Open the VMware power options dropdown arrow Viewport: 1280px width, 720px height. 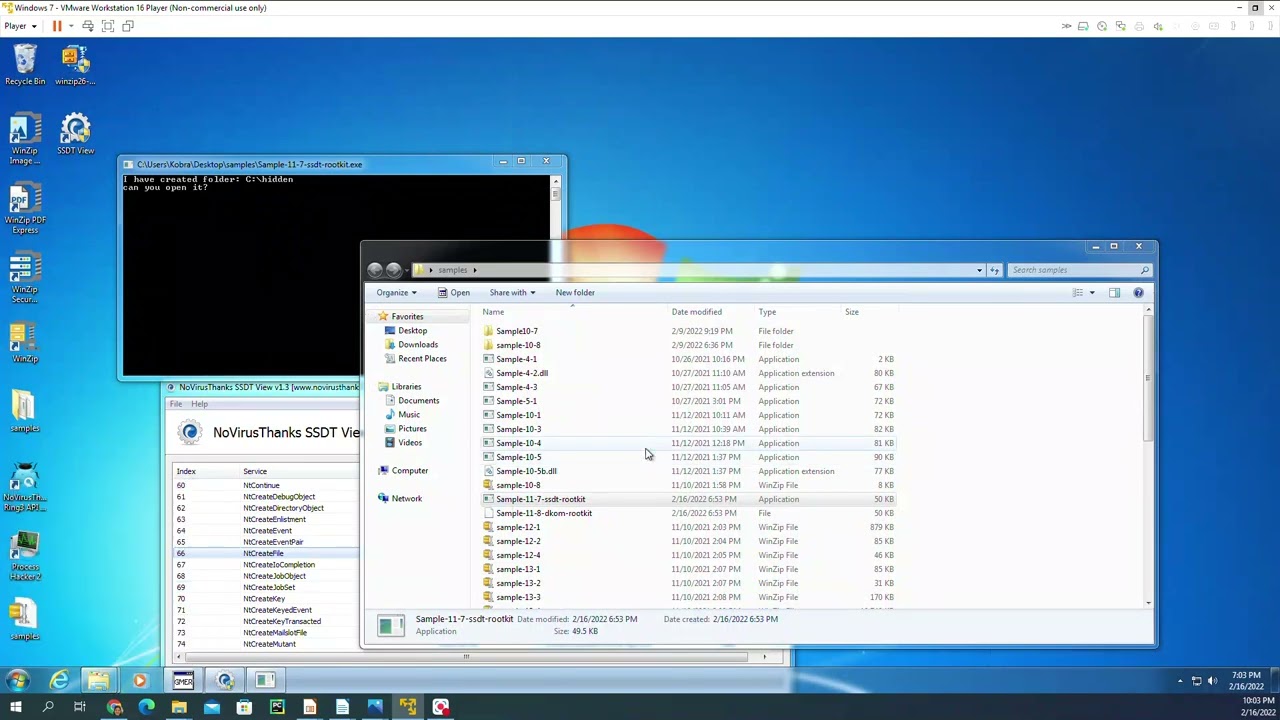70,26
